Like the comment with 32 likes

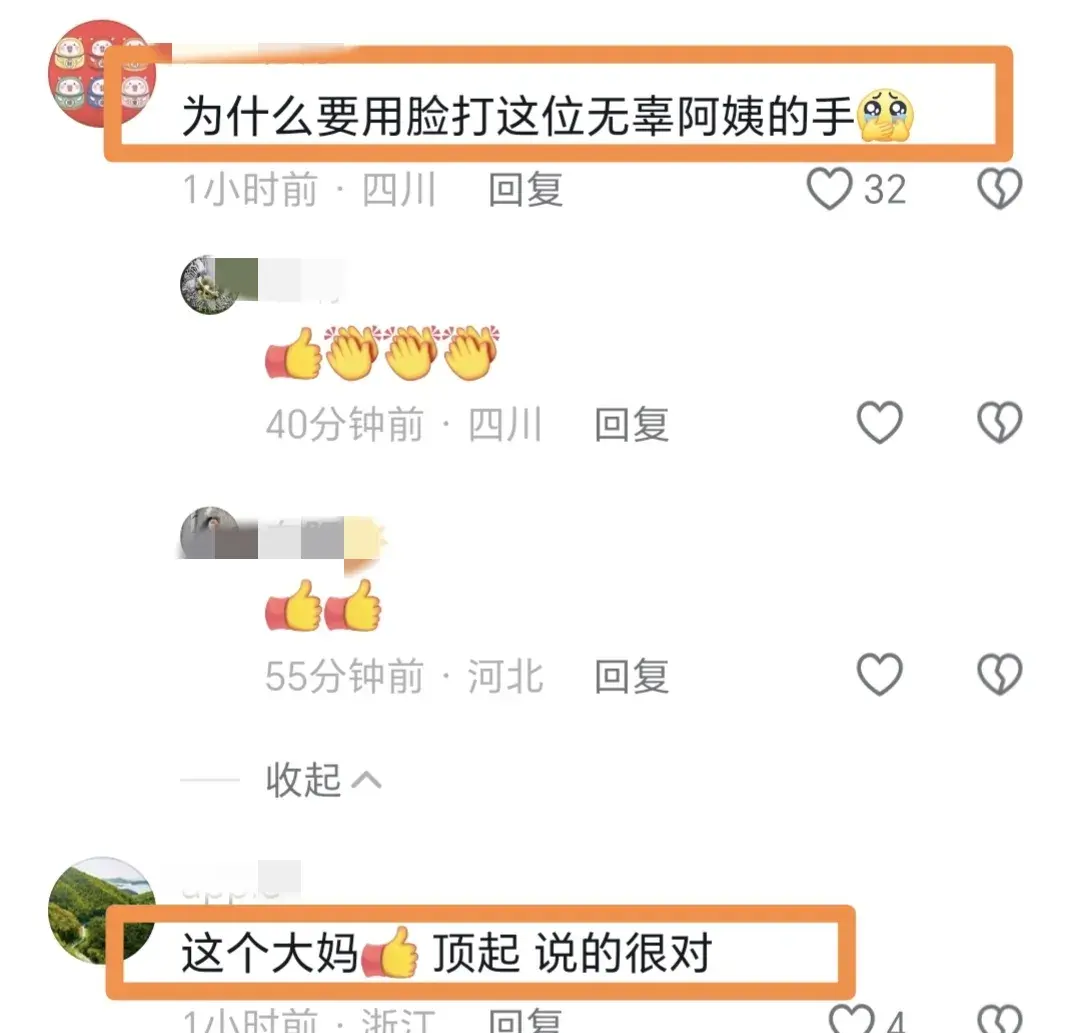tap(829, 188)
